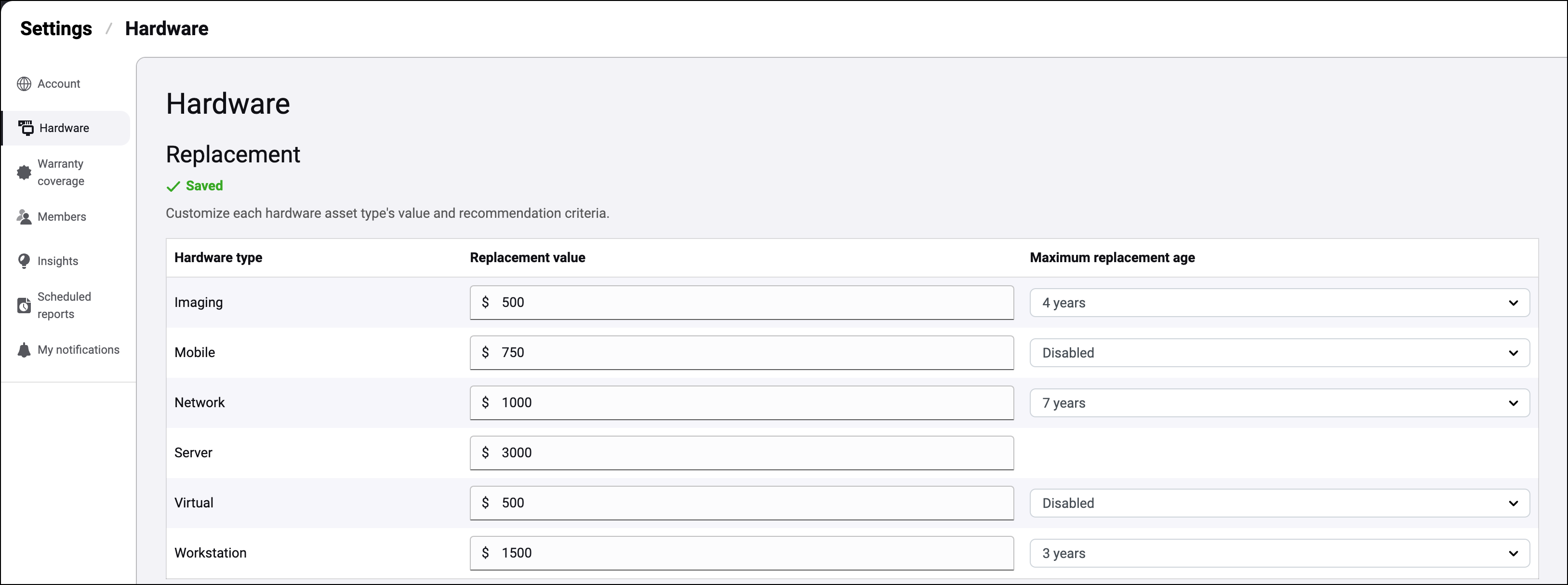Click the Network replacement value field
The height and width of the screenshot is (585, 1568).
tap(742, 402)
